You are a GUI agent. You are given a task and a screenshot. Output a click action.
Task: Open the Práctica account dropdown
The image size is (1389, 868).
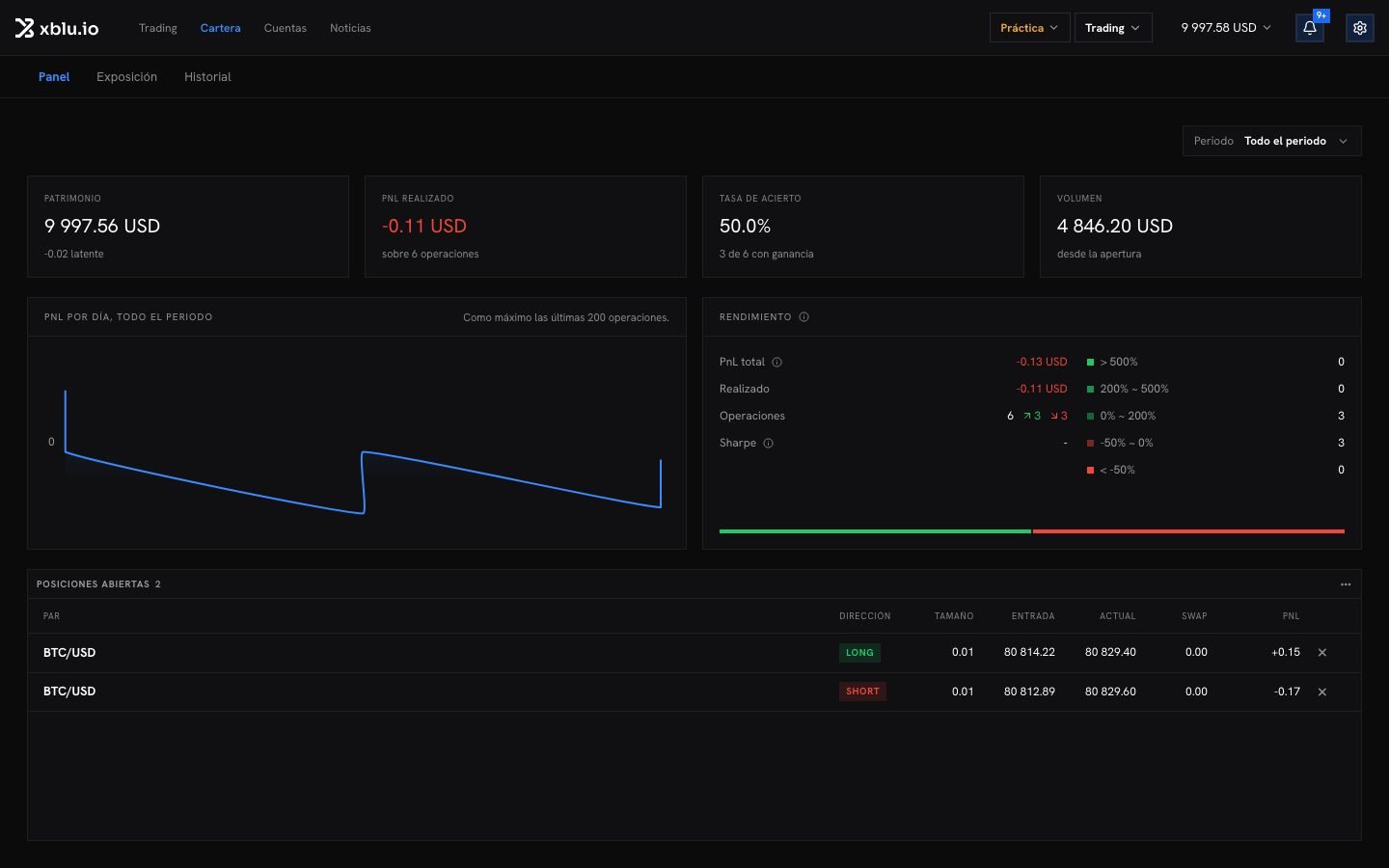click(x=1029, y=28)
